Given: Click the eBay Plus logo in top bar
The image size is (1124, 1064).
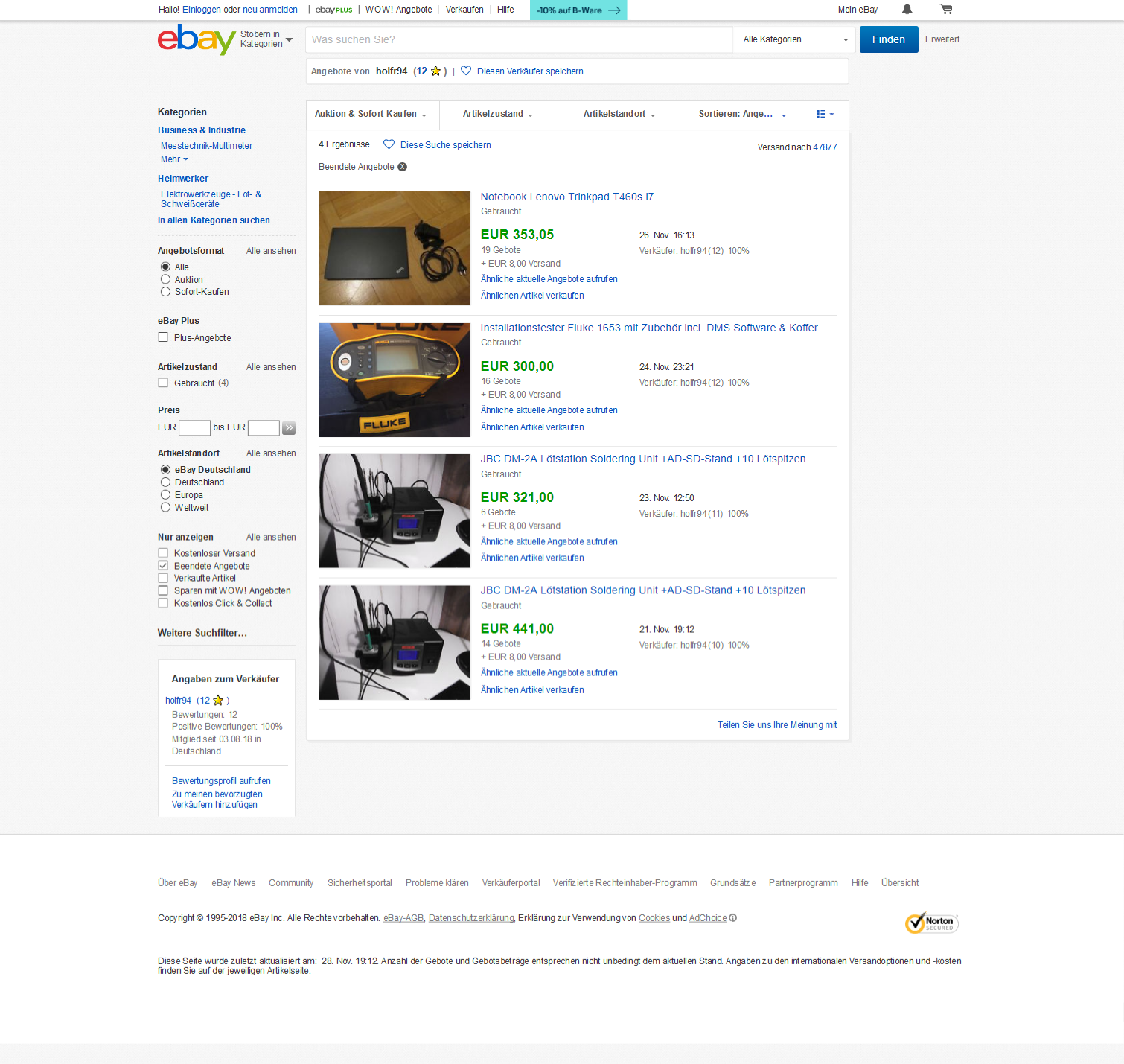Looking at the screenshot, I should 333,10.
